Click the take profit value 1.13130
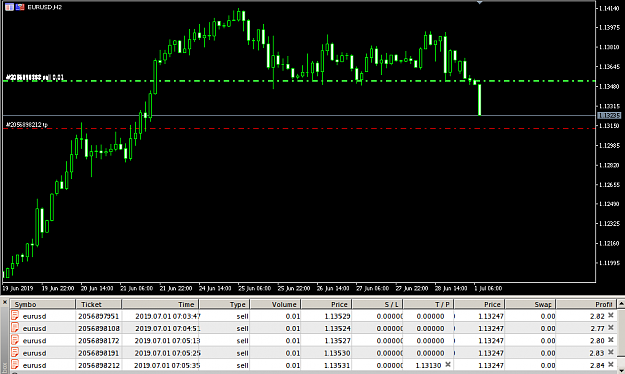The height and width of the screenshot is (374, 625). tap(428, 365)
